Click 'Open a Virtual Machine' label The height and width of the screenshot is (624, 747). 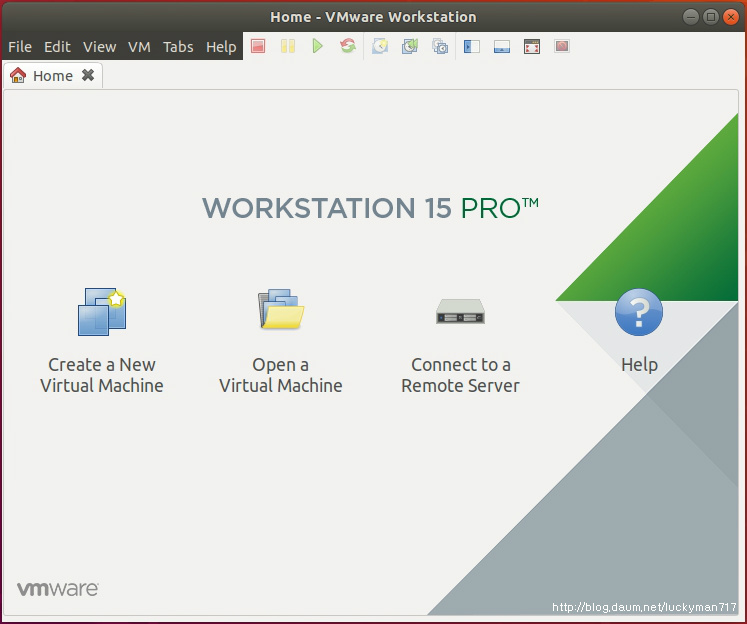(x=281, y=375)
